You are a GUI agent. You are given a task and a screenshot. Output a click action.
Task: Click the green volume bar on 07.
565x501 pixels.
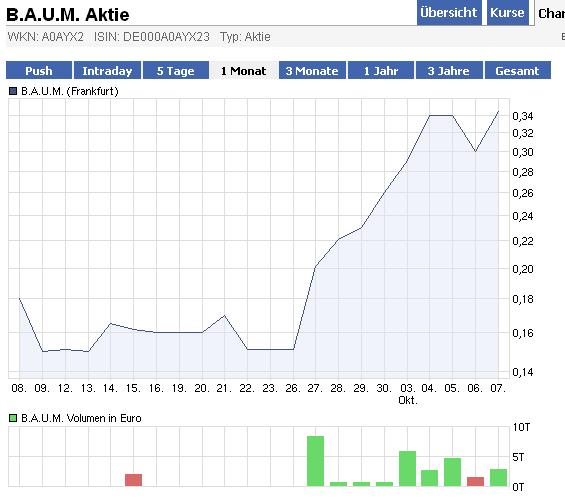(498, 478)
